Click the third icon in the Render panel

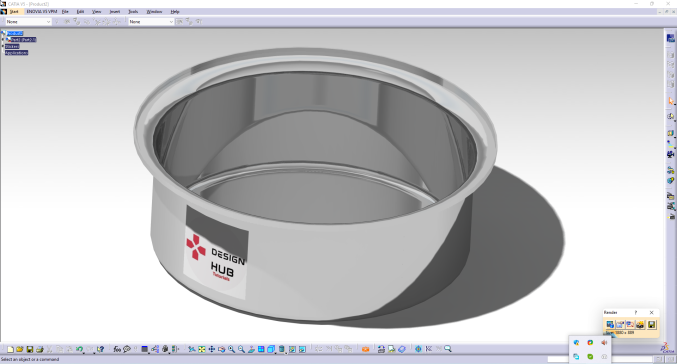(630, 325)
